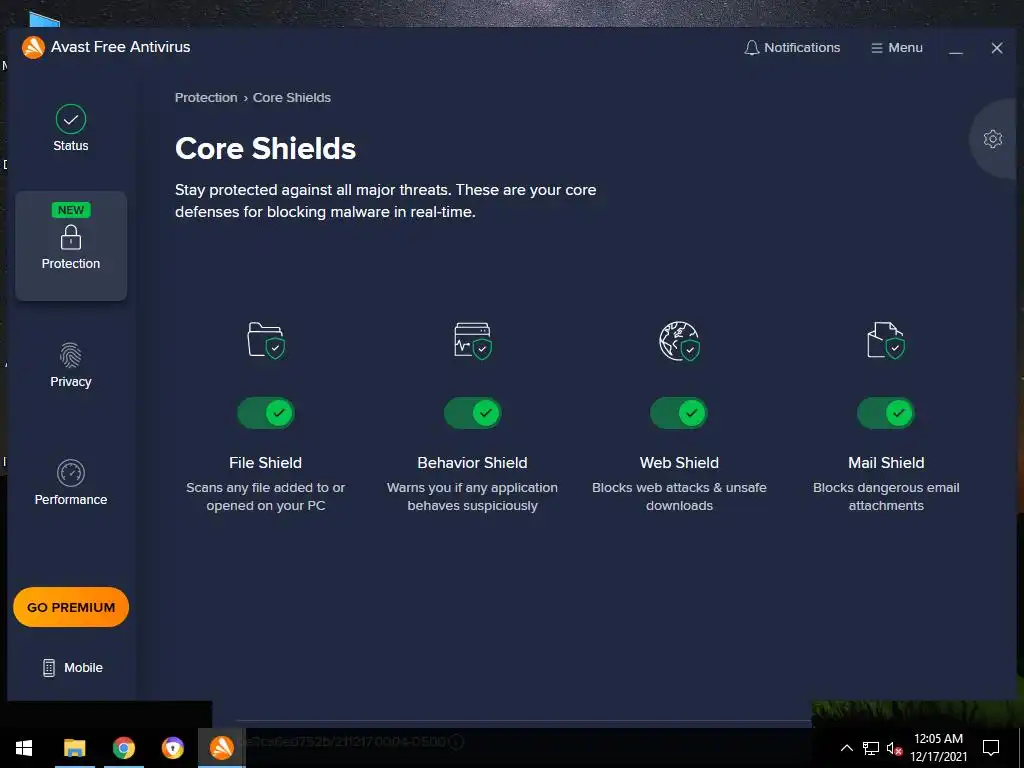Turn off the Behavior Shield toggle
Screen dimensions: 1024x768
(472, 413)
